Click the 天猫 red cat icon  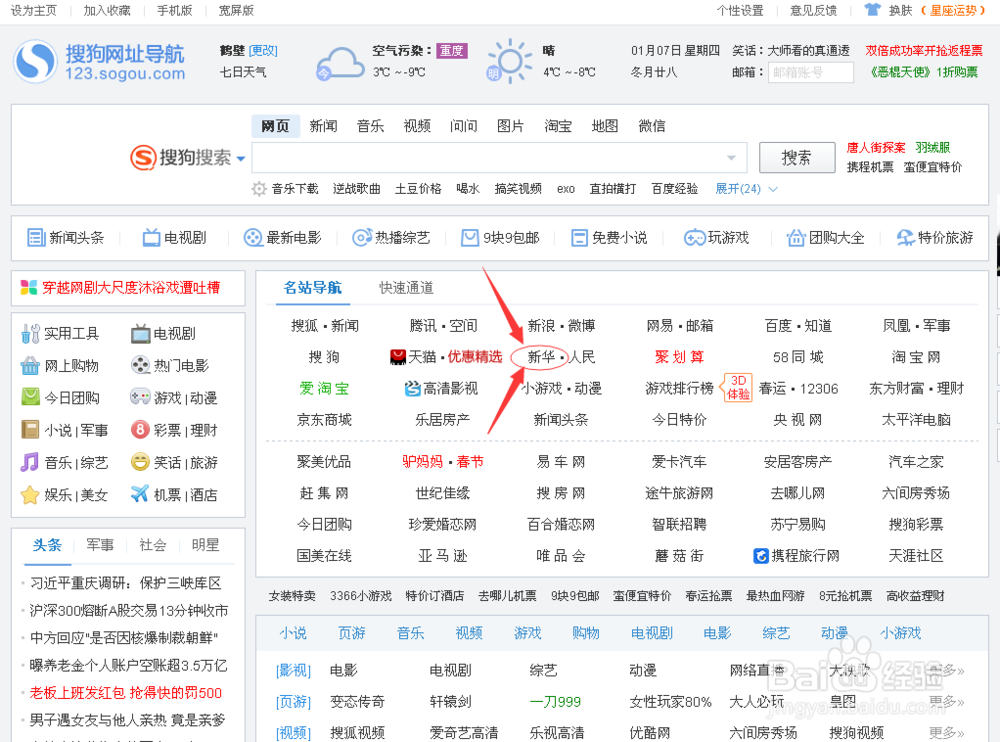[x=398, y=357]
